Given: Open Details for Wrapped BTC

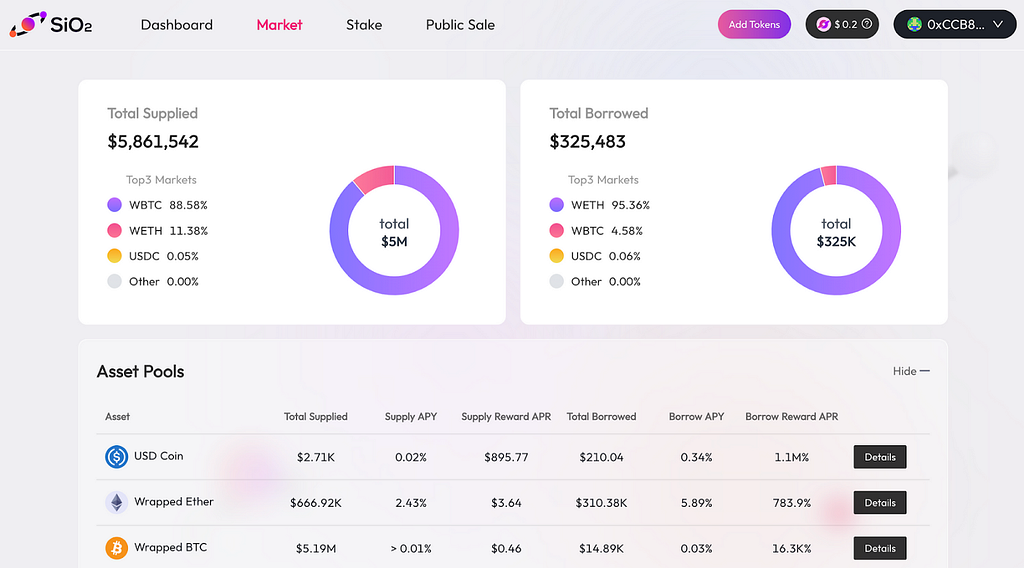Looking at the screenshot, I should tap(880, 548).
